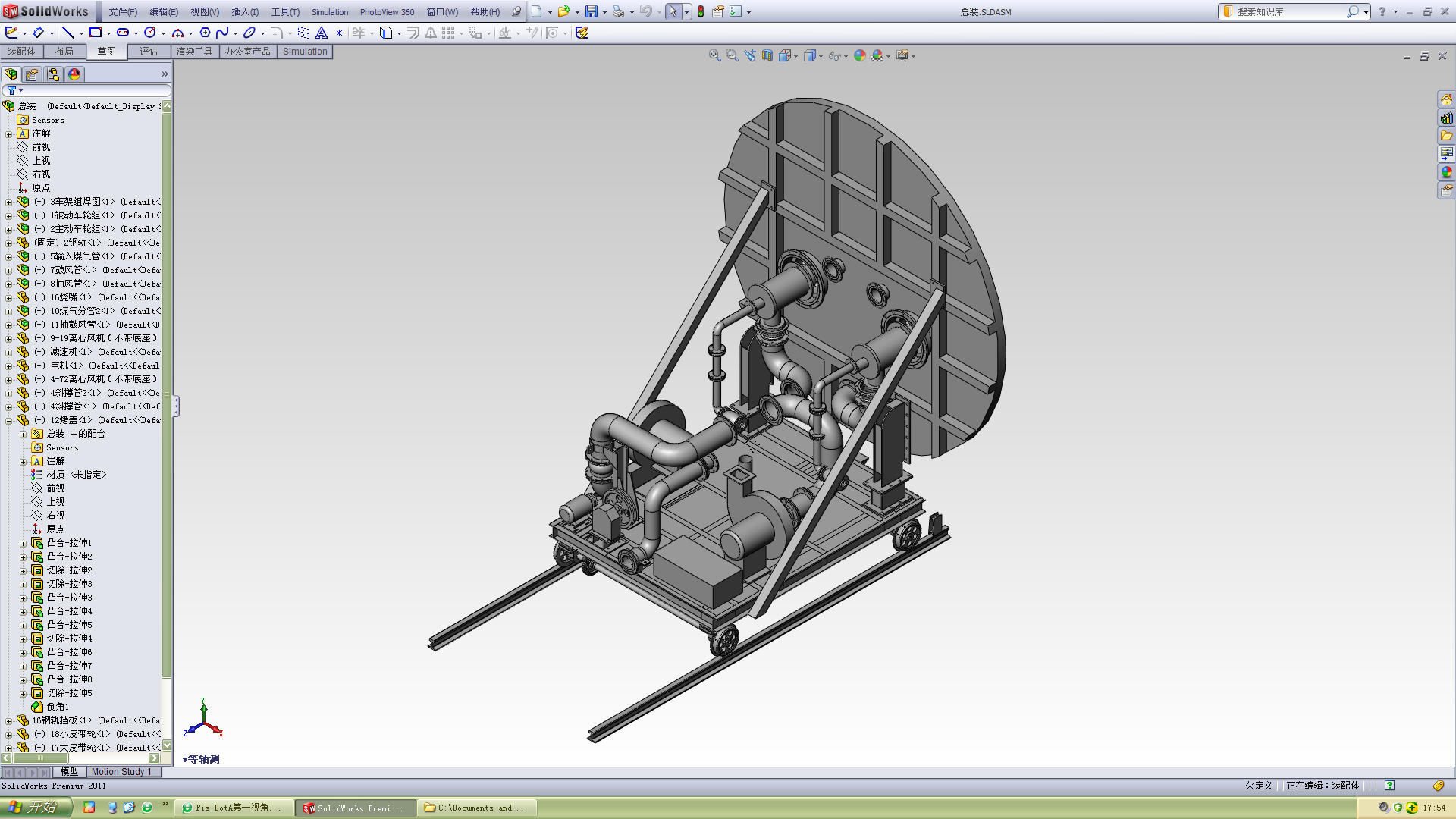This screenshot has height=819, width=1456.
Task: Select the Smart Dimension tool
Action: click(x=38, y=33)
